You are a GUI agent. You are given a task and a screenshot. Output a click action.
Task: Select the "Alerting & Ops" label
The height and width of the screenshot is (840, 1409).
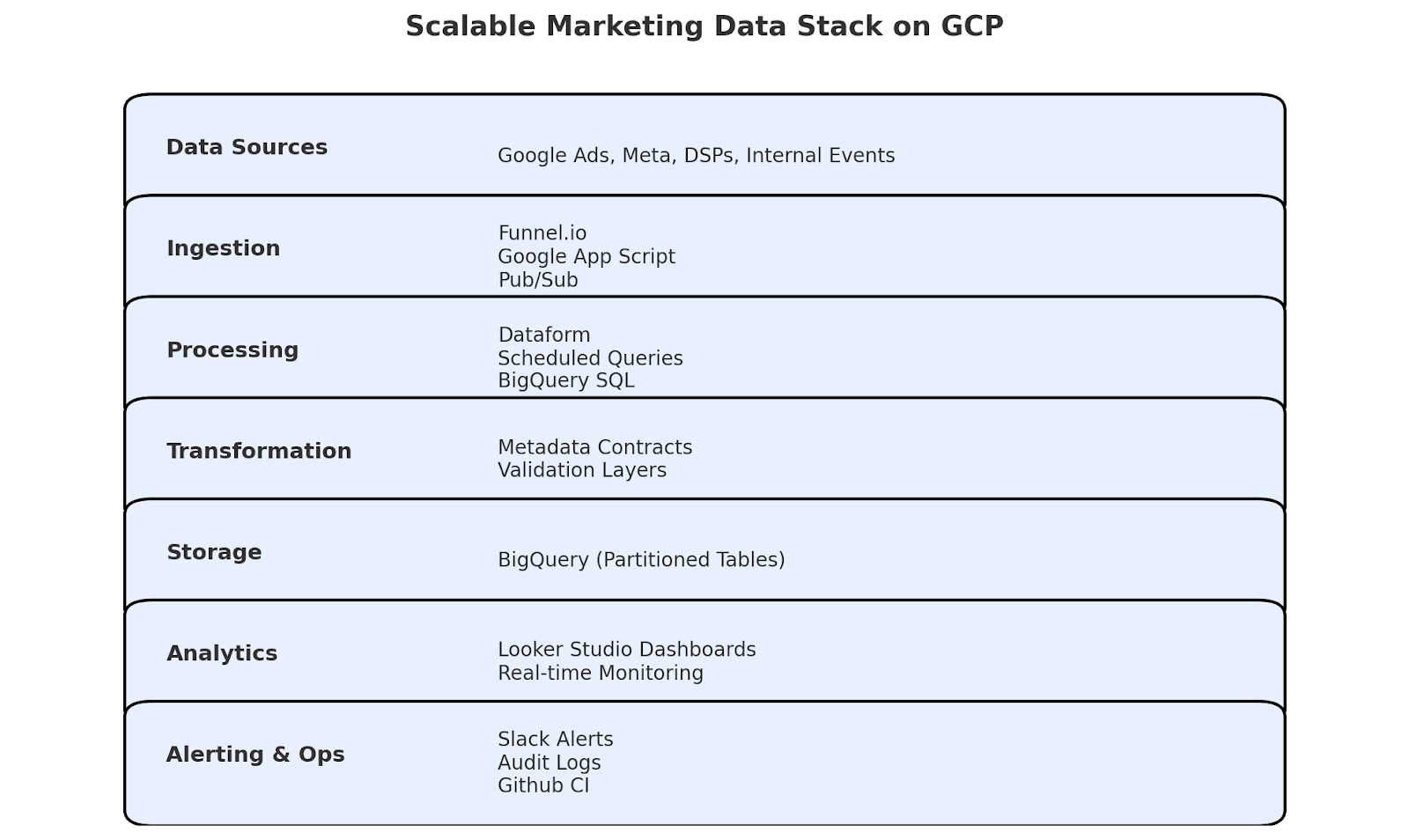(255, 755)
